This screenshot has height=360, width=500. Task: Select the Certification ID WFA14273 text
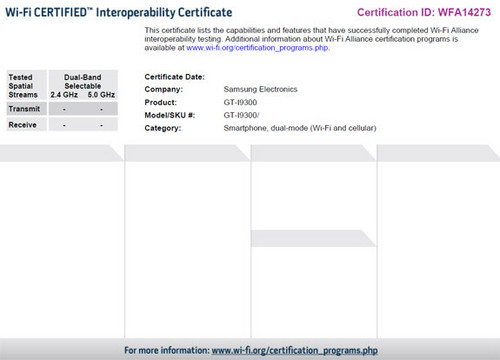[424, 12]
